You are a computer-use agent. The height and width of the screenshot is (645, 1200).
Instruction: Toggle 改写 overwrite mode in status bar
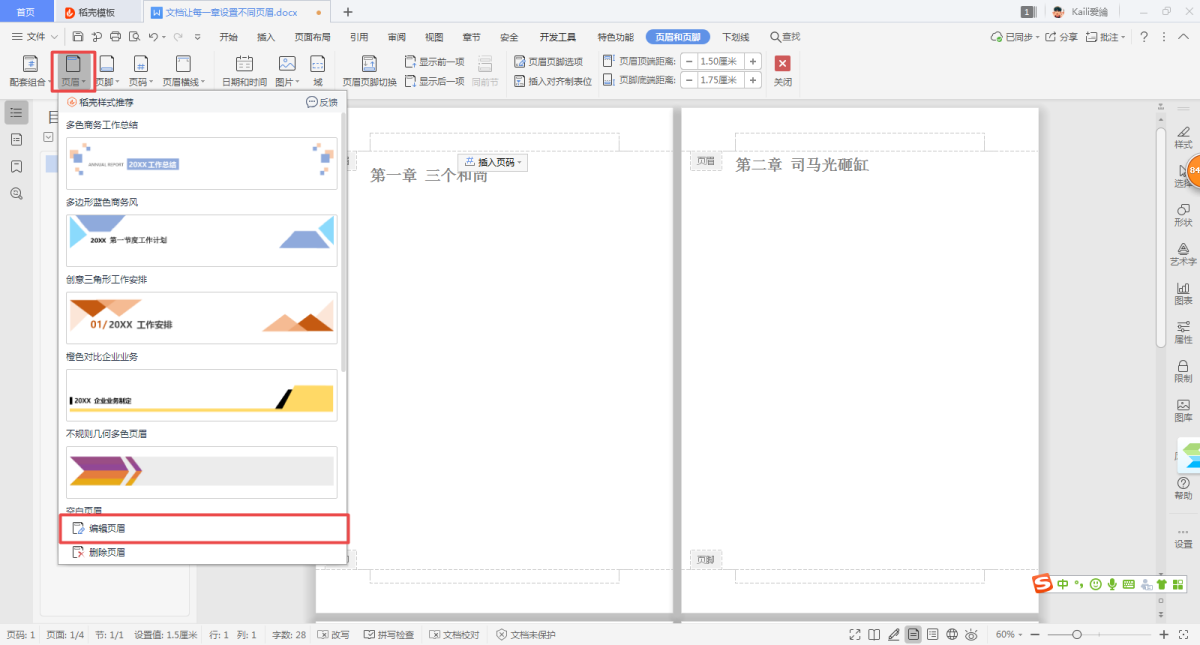tap(334, 635)
